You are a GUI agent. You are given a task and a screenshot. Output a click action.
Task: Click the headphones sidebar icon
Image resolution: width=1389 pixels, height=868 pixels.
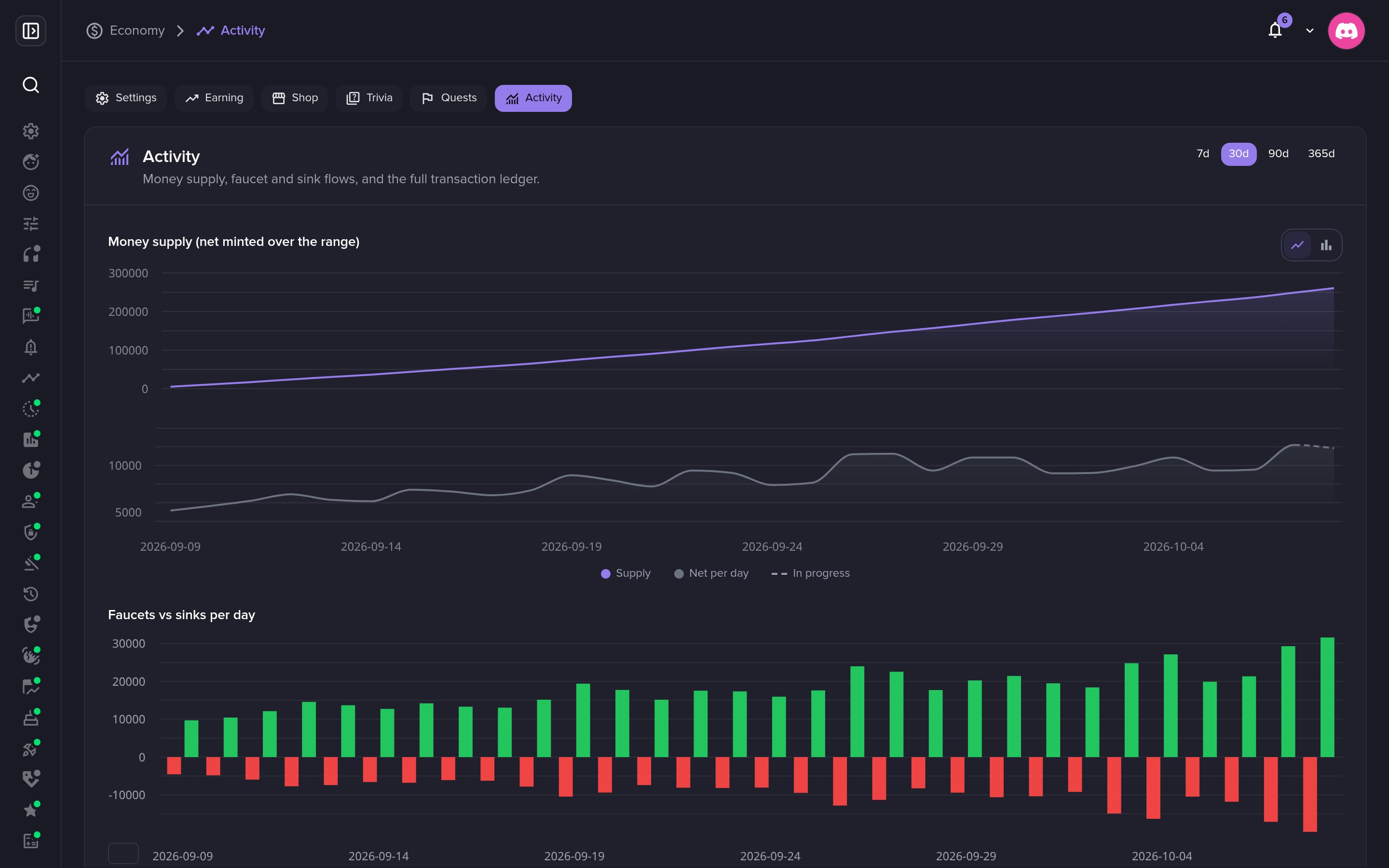[30, 254]
